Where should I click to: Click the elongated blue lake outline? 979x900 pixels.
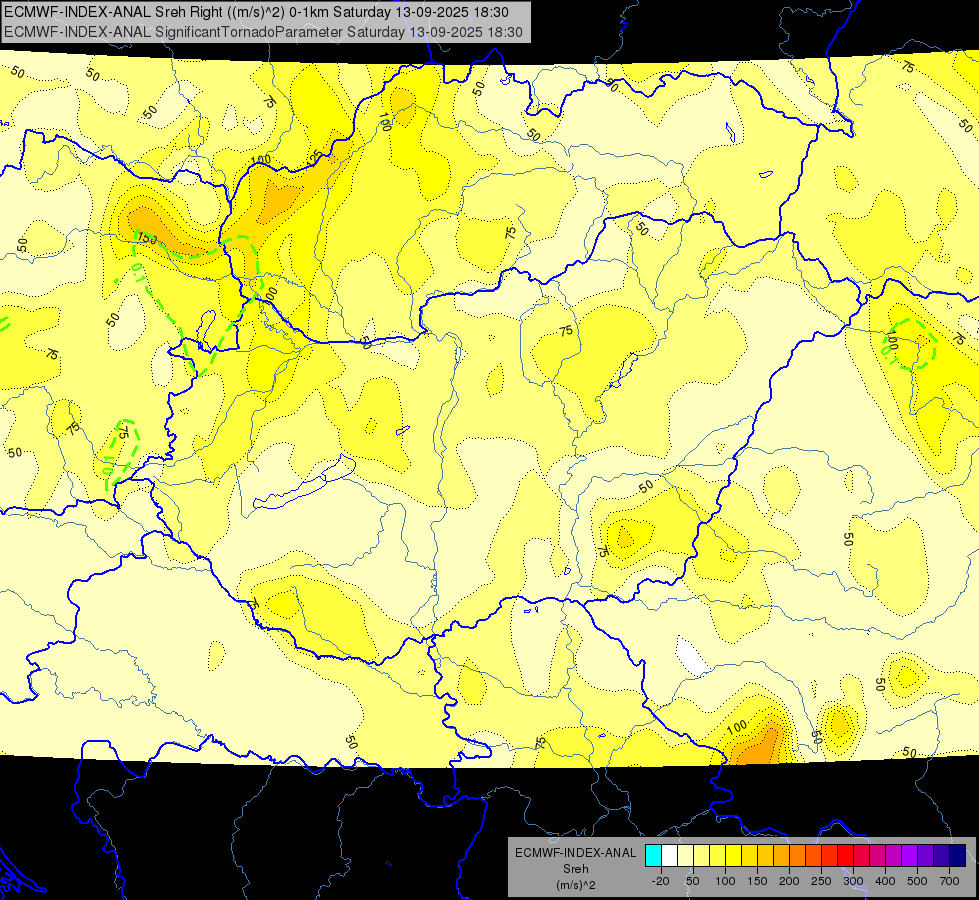[304, 484]
